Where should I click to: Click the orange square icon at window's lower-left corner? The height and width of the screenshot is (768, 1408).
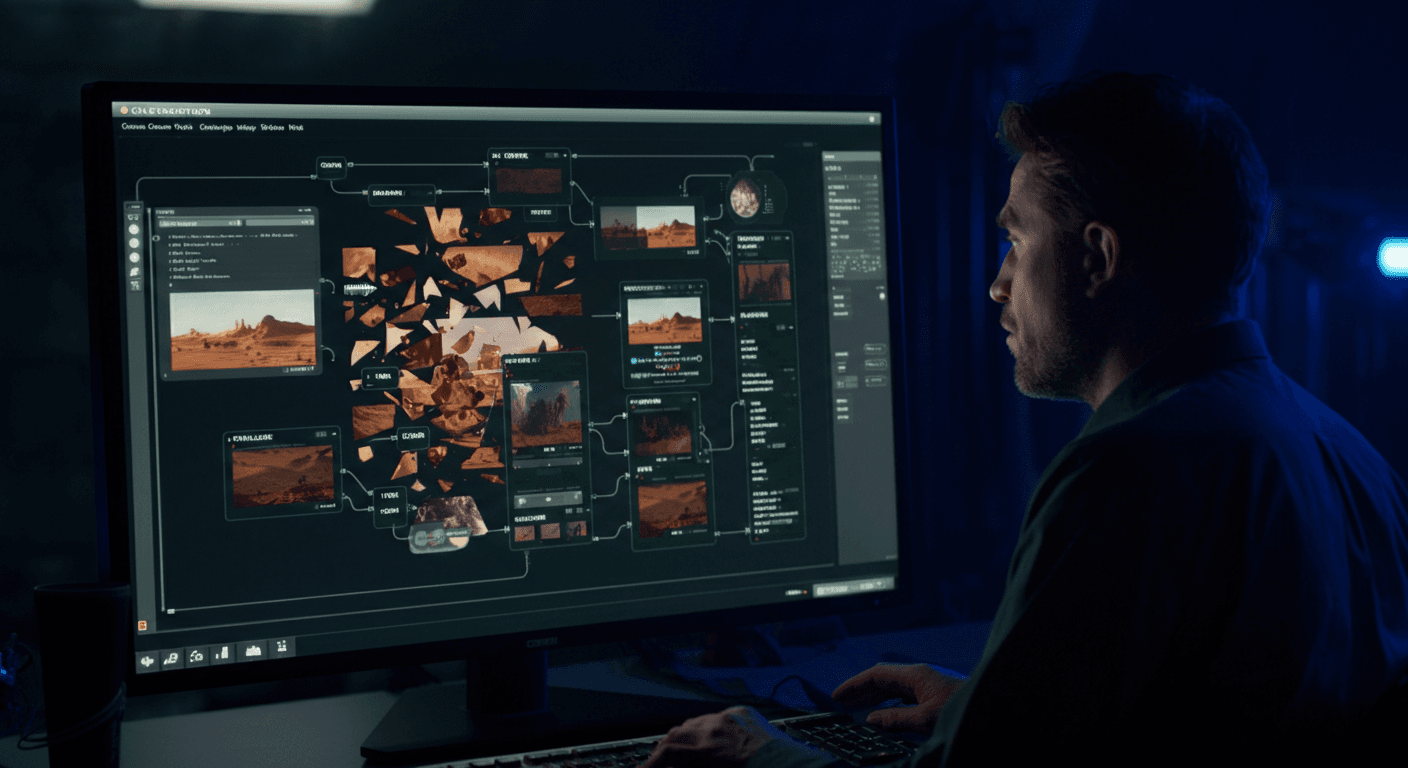click(142, 625)
